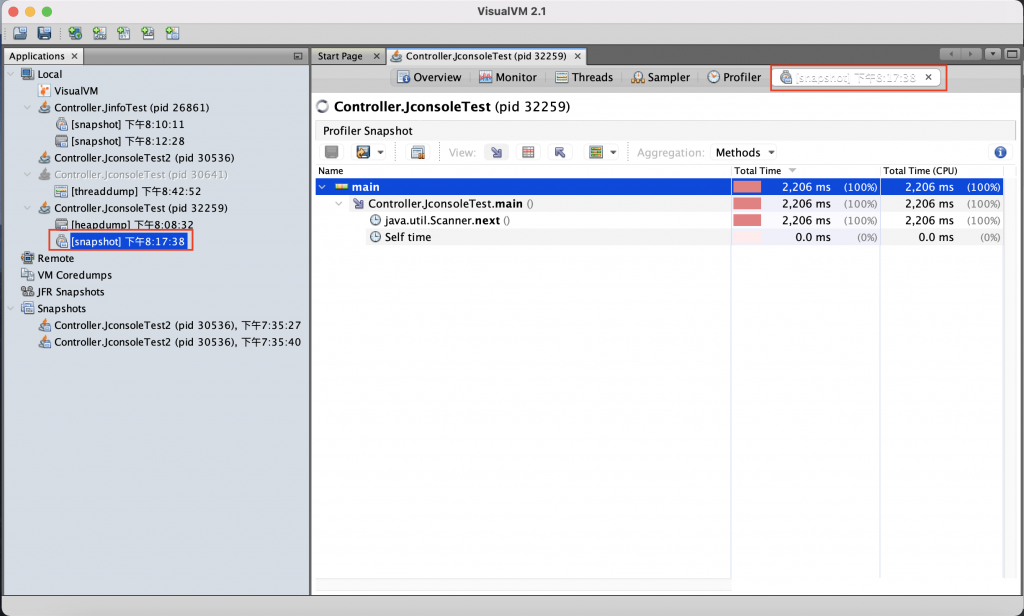
Task: Click the last main toolbar add icon
Action: pos(172,33)
